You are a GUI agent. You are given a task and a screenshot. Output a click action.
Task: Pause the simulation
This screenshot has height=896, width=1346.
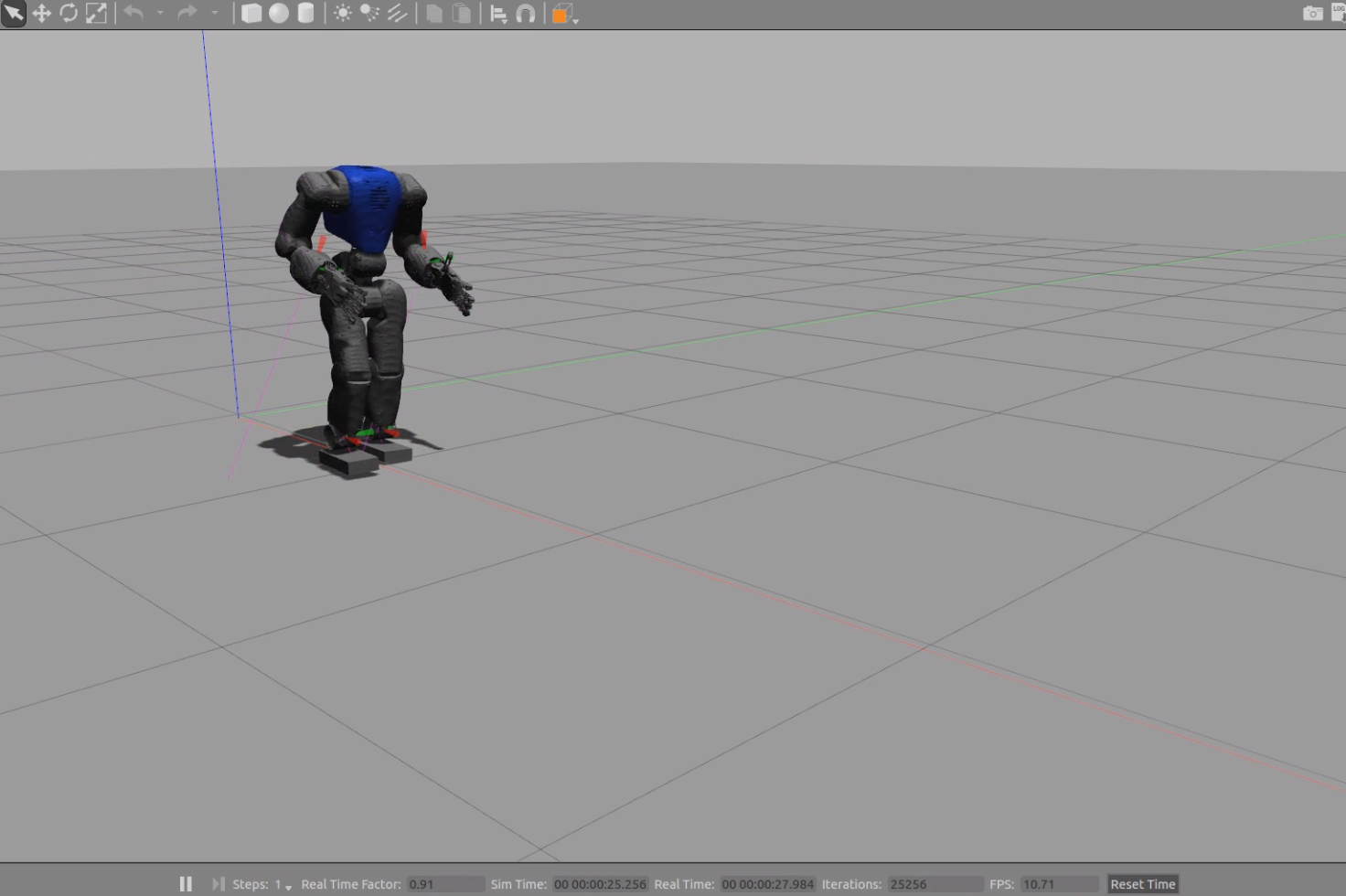186,884
